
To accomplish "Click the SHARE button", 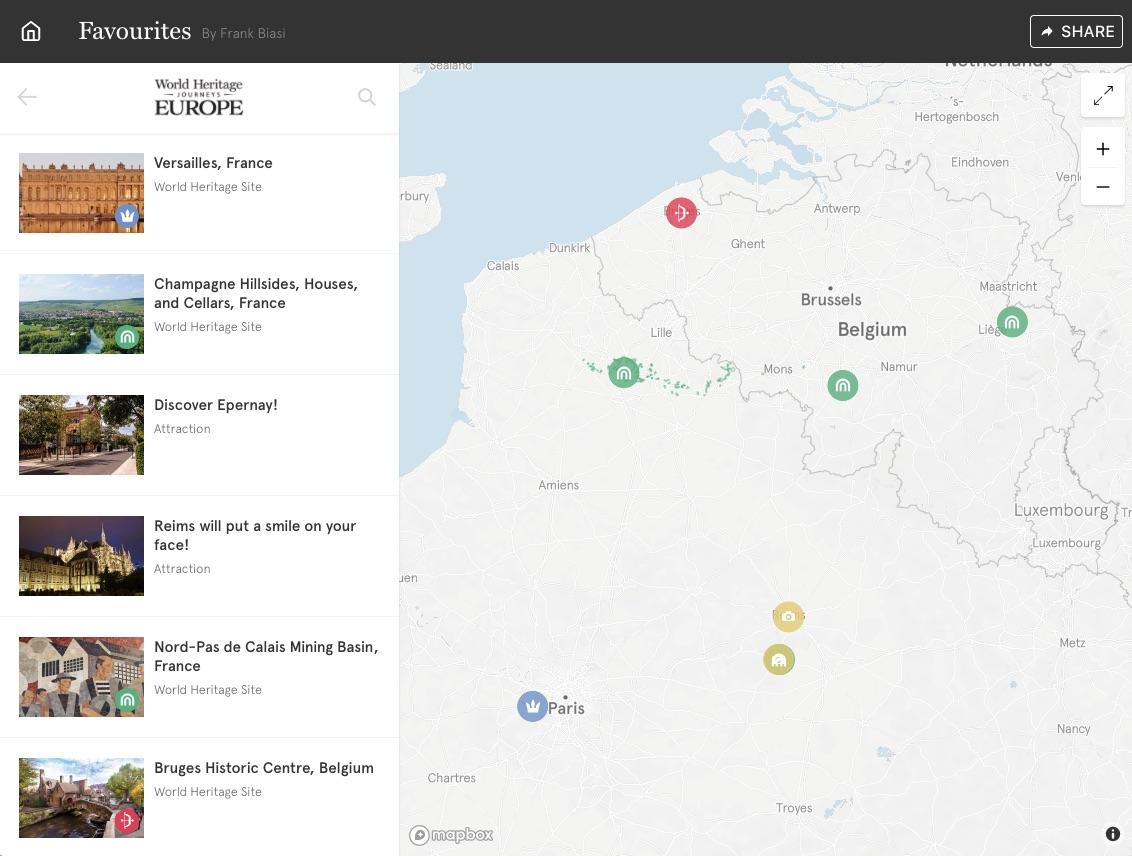I will tap(1076, 31).
